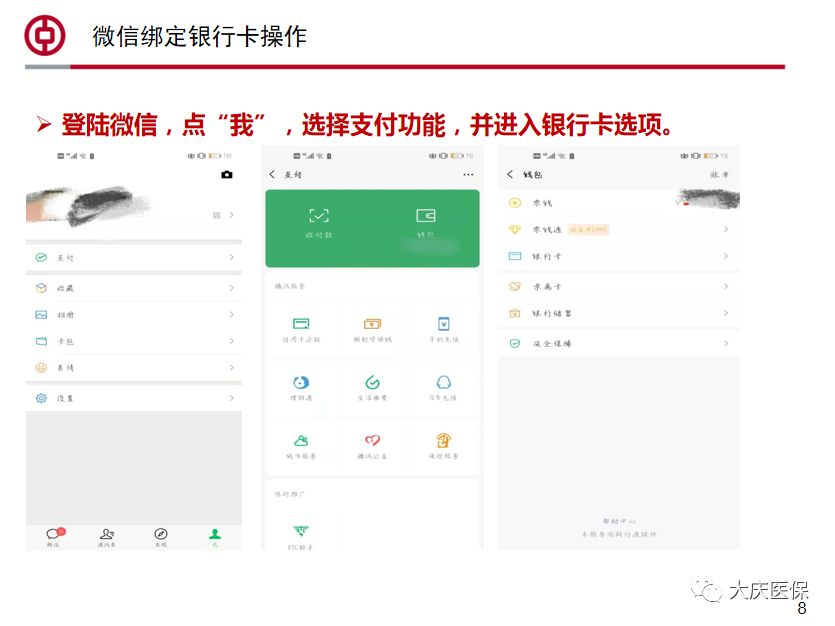Tap the wallet footer link below 帮助中心
Image resolution: width=835 pixels, height=626 pixels.
pyautogui.click(x=619, y=534)
